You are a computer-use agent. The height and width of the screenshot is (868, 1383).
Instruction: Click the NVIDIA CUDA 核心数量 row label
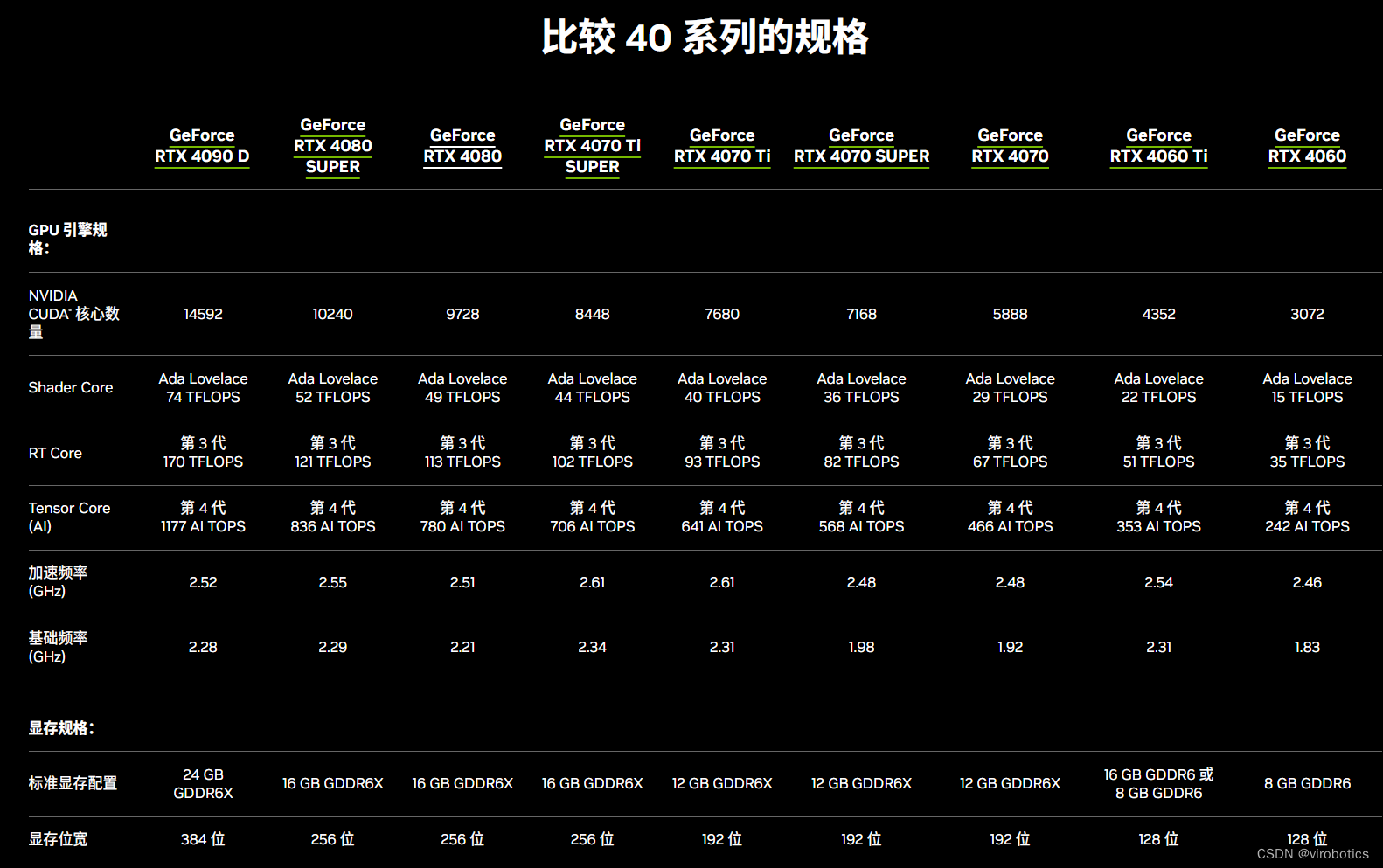tap(73, 314)
